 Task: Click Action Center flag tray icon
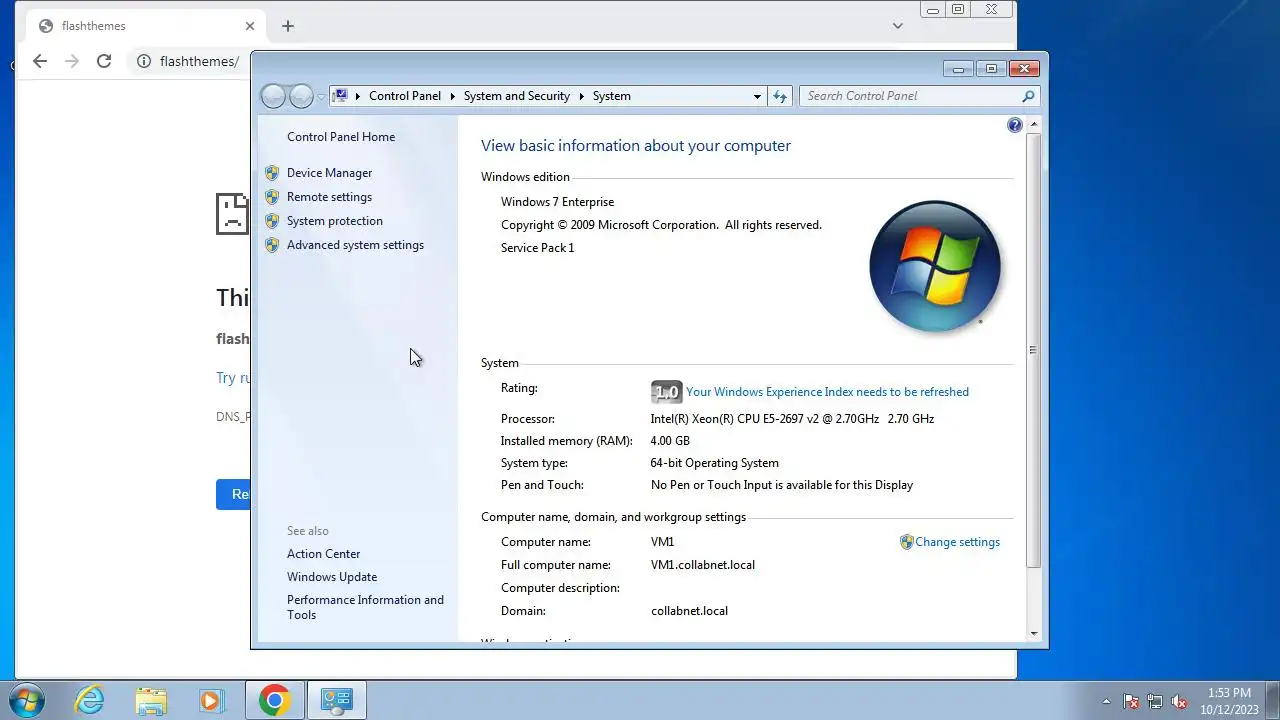pyautogui.click(x=1131, y=701)
